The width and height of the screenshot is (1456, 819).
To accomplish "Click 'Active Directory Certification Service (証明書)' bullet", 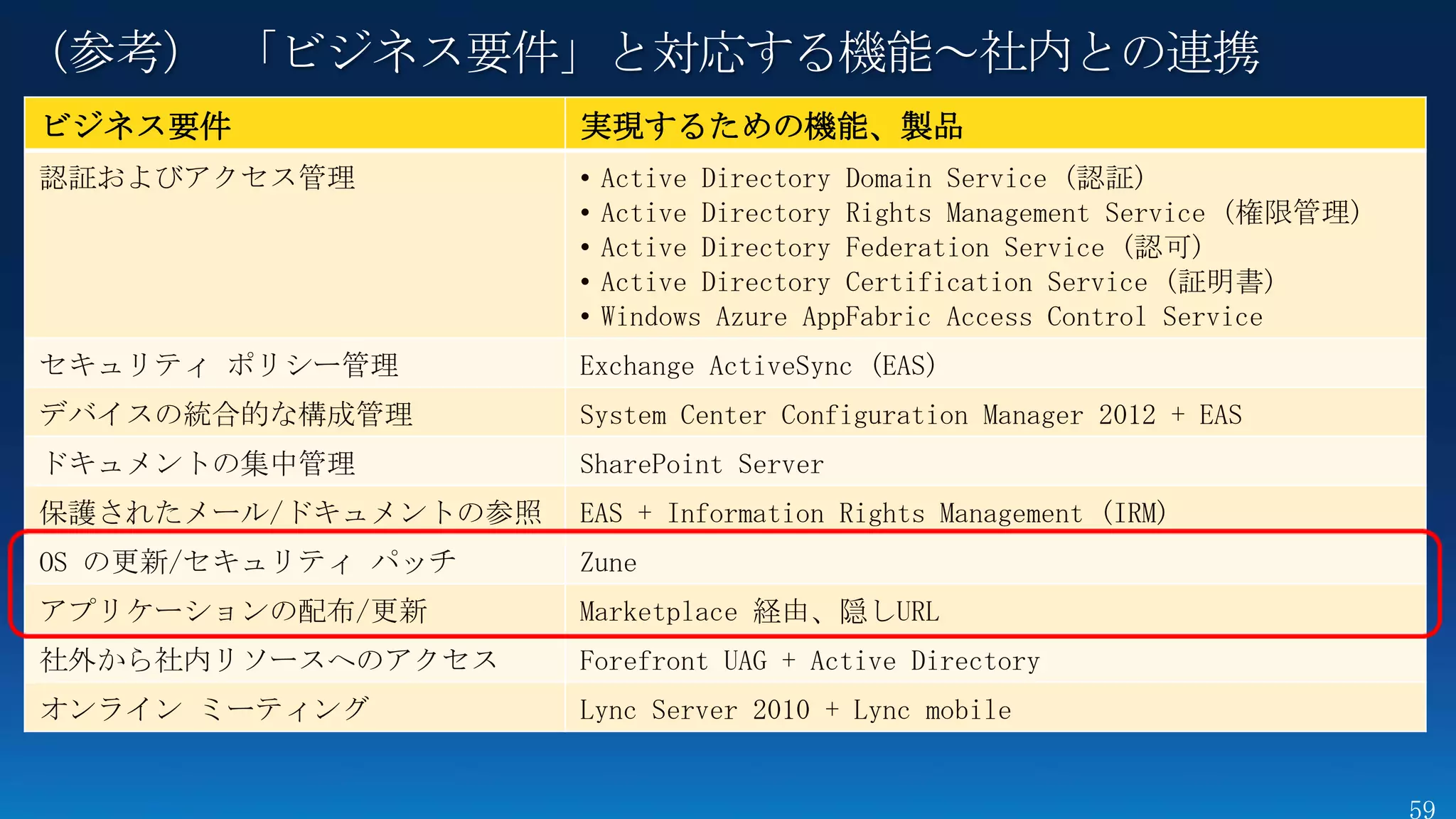I will point(927,282).
